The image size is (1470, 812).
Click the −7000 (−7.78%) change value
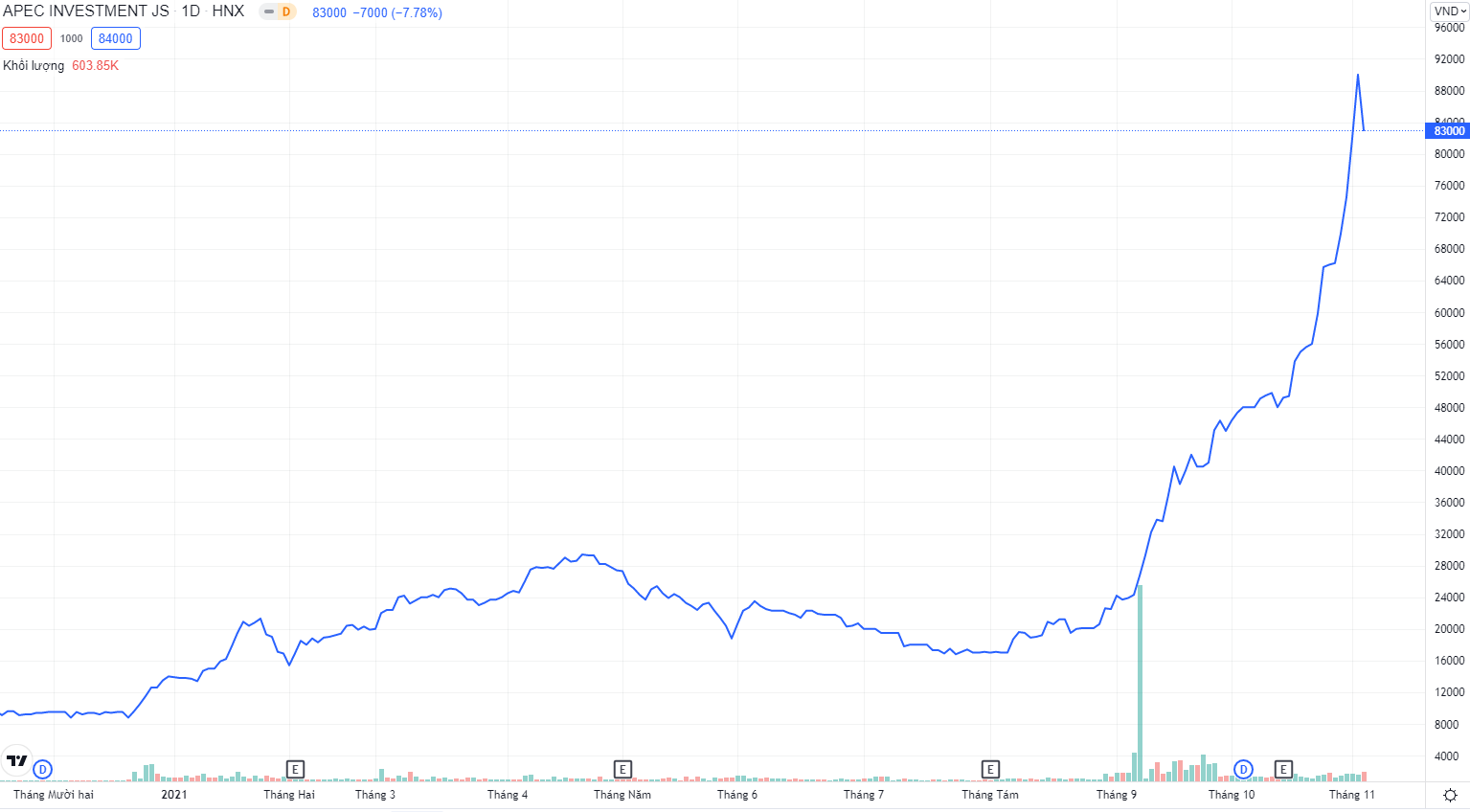coord(397,12)
